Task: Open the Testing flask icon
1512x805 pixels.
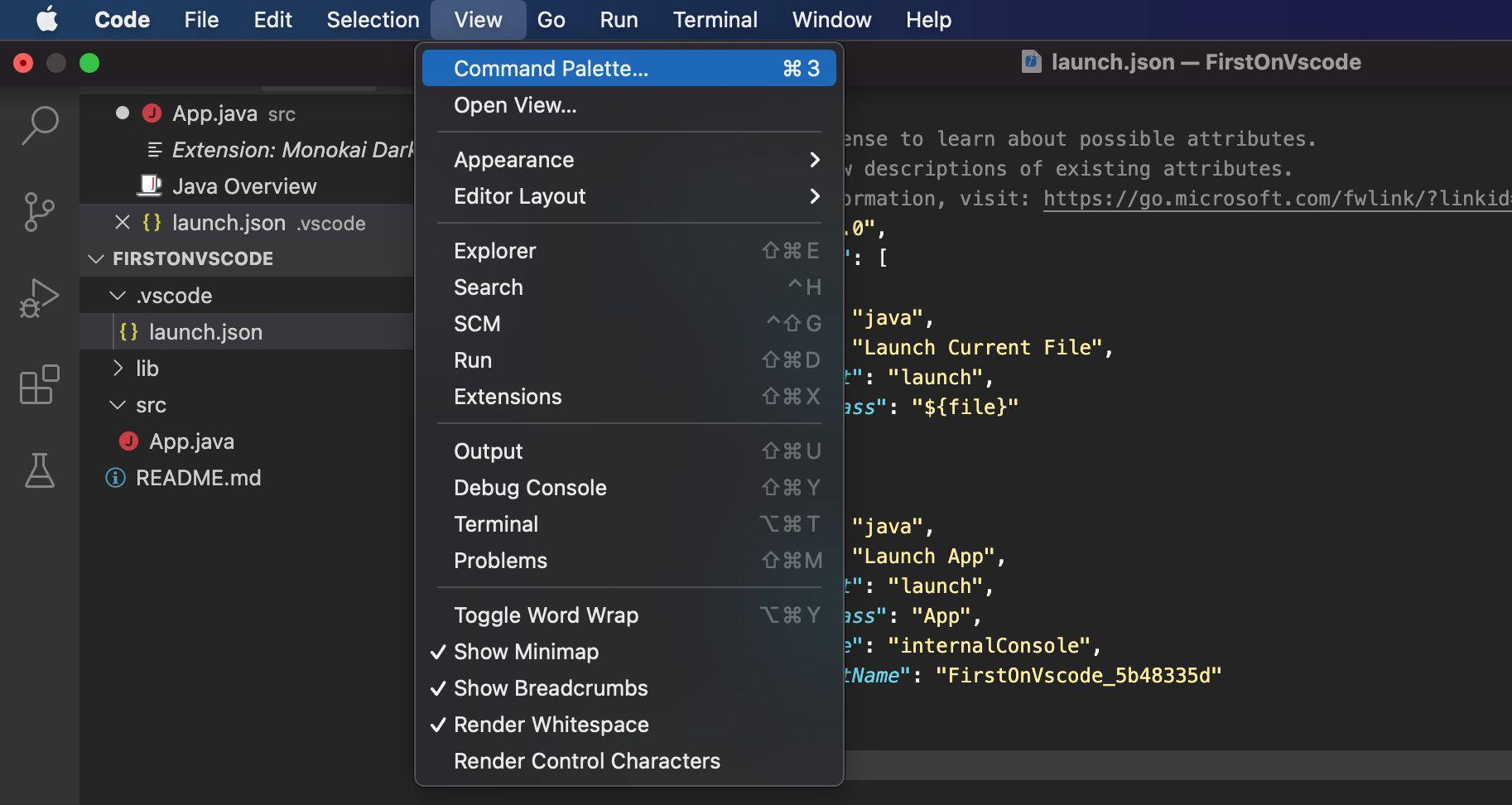Action: click(40, 470)
